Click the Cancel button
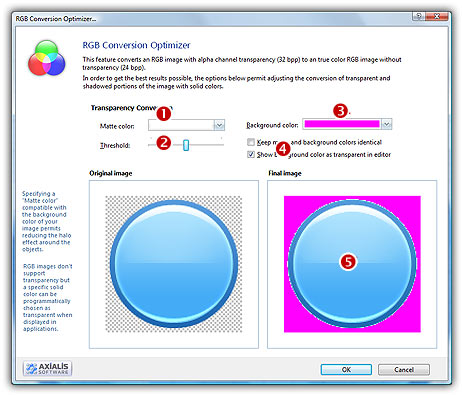Viewport: 462px width, 395px height. pyautogui.click(x=404, y=369)
